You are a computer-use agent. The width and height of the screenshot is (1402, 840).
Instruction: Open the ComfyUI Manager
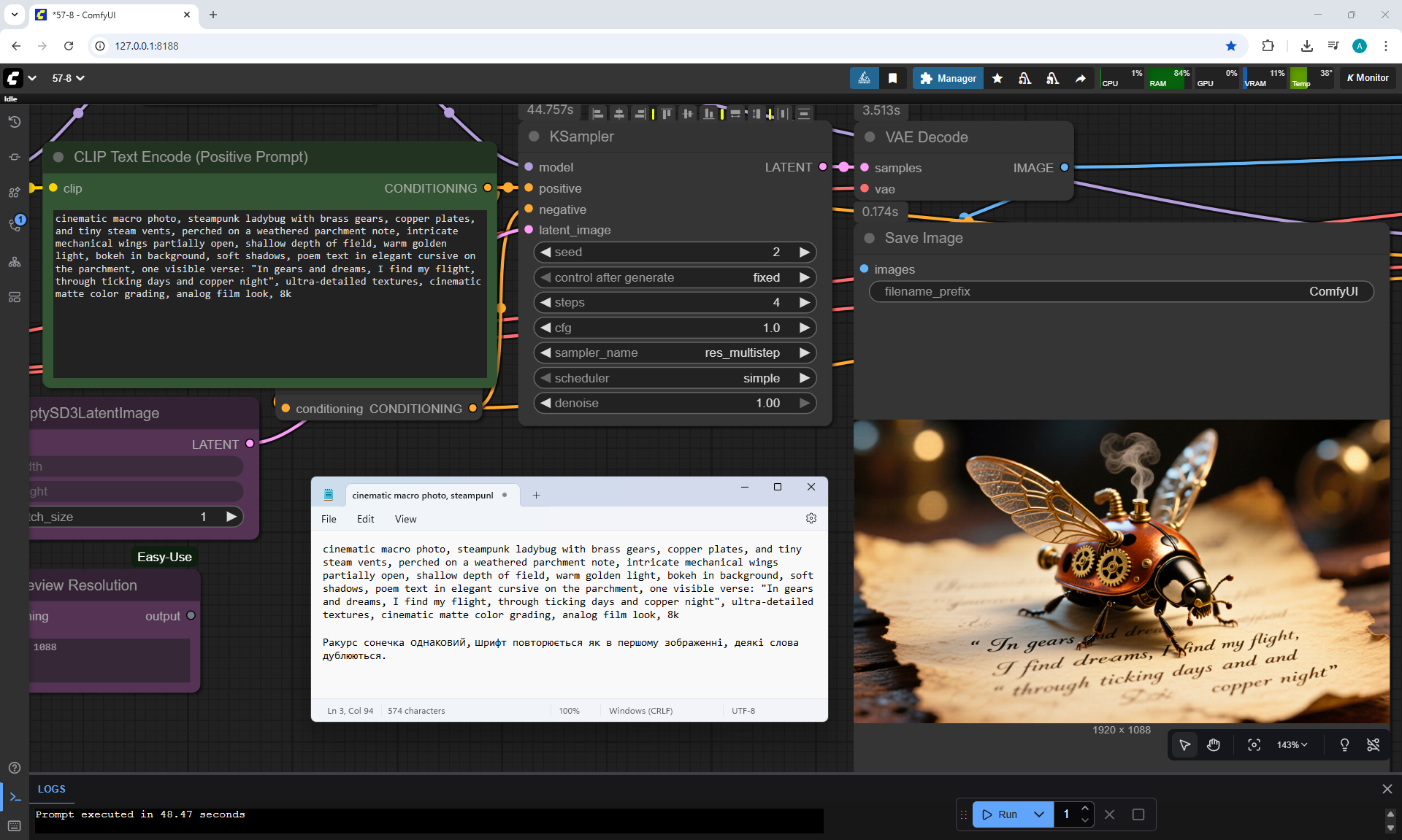click(x=948, y=78)
